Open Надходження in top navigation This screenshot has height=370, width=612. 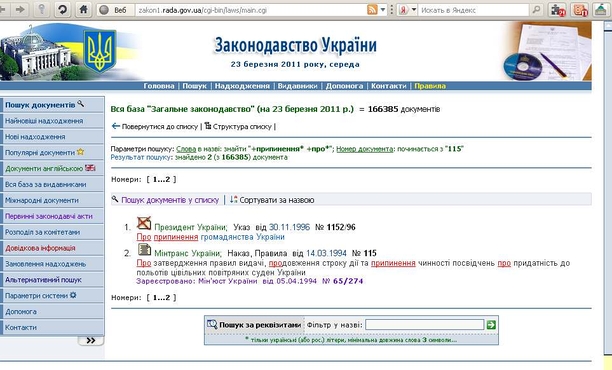[x=242, y=86]
